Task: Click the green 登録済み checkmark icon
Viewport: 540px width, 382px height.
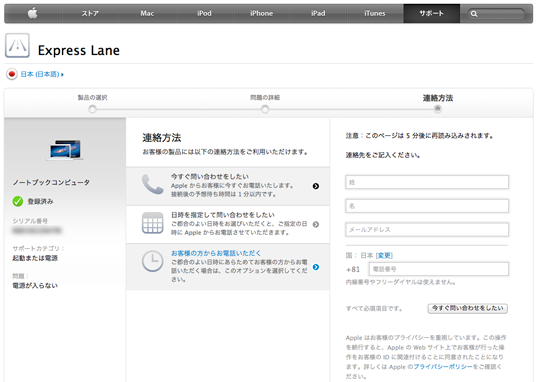Action: [18, 201]
